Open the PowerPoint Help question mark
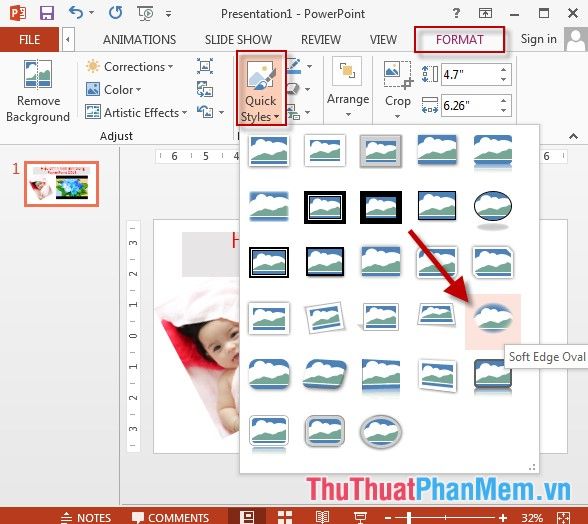The width and height of the screenshot is (588, 524). pyautogui.click(x=456, y=14)
